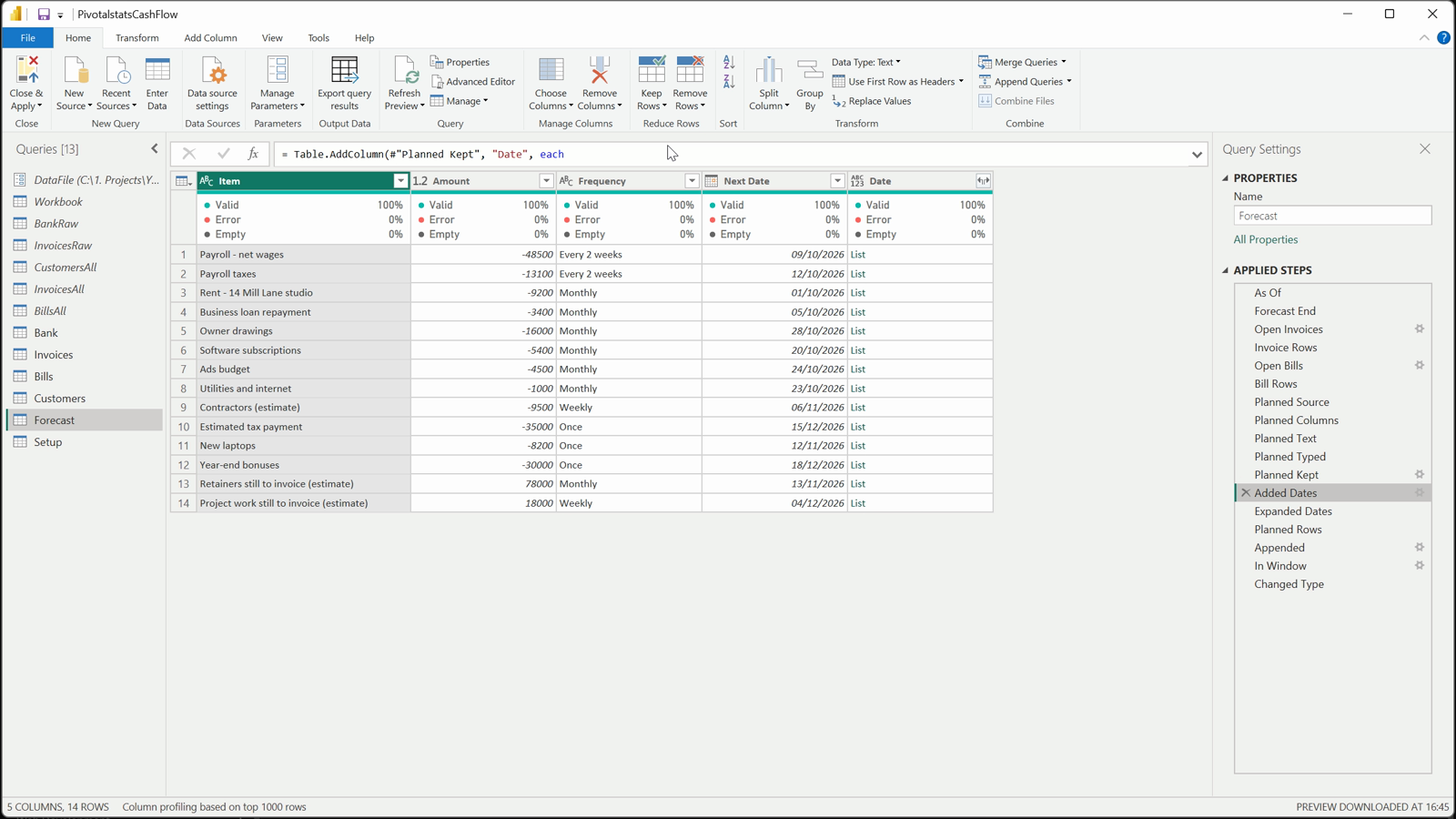Sort ascending with the A-Z icon
Screen dimensions: 1456x819
pos(729,63)
